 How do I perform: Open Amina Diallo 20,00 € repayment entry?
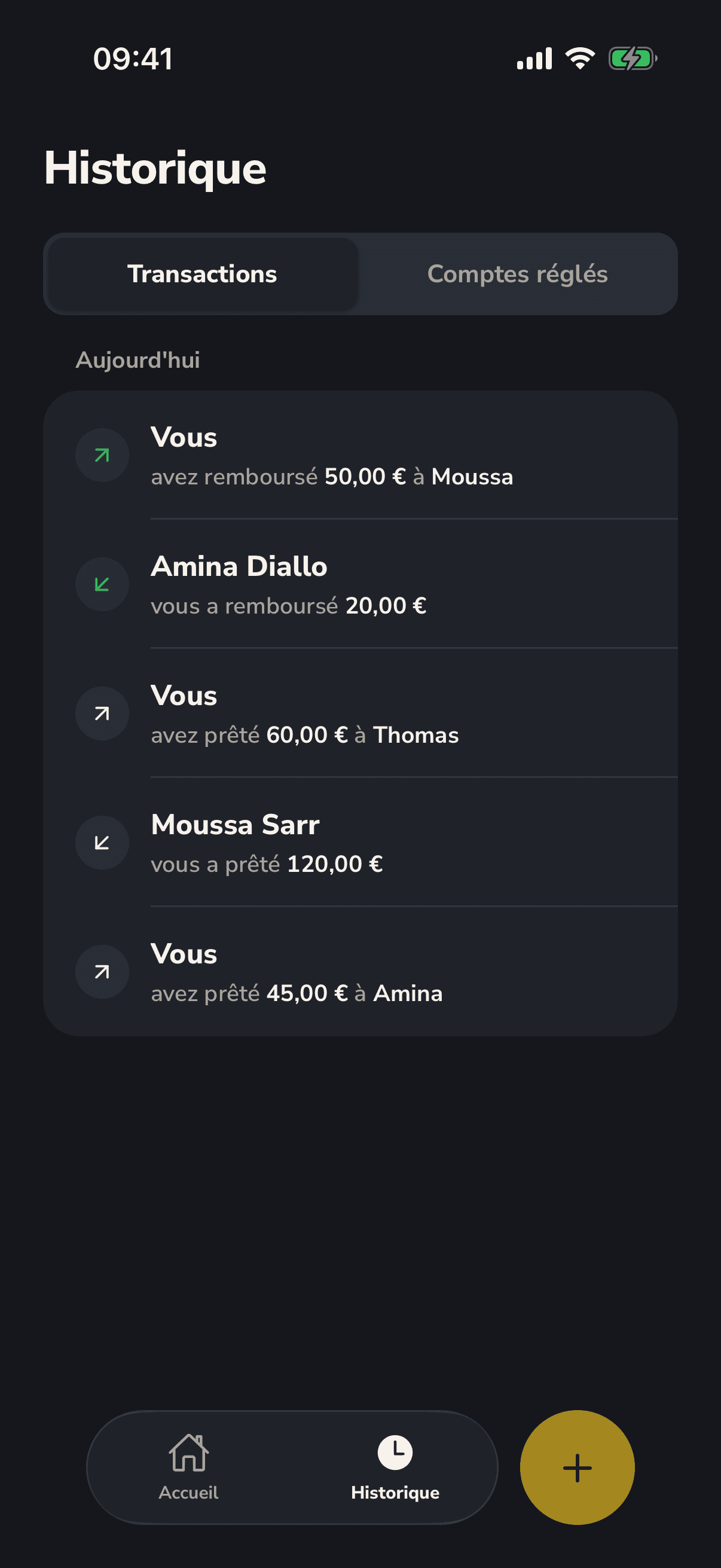(360, 584)
